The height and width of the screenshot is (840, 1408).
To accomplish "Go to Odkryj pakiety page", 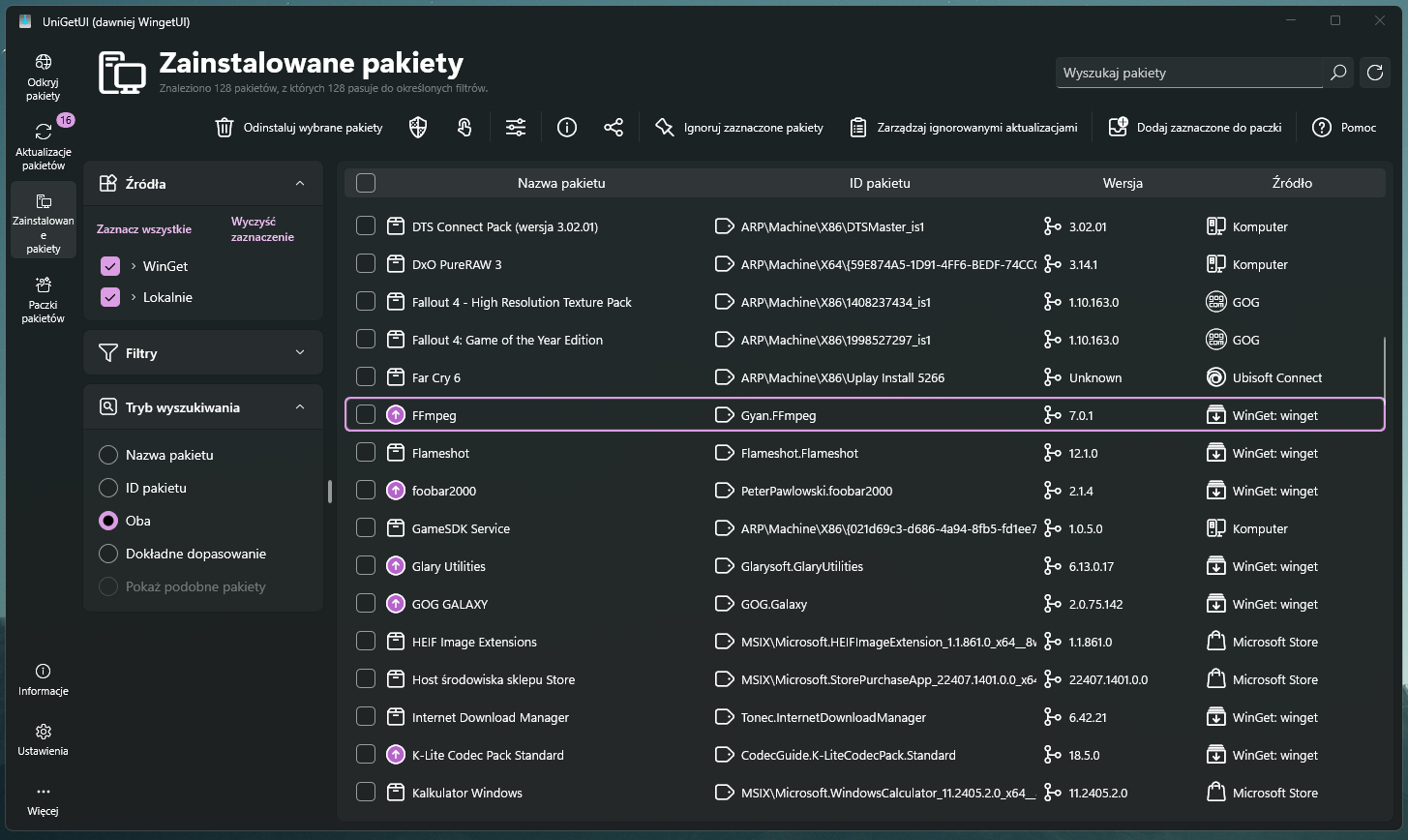I will (x=43, y=77).
